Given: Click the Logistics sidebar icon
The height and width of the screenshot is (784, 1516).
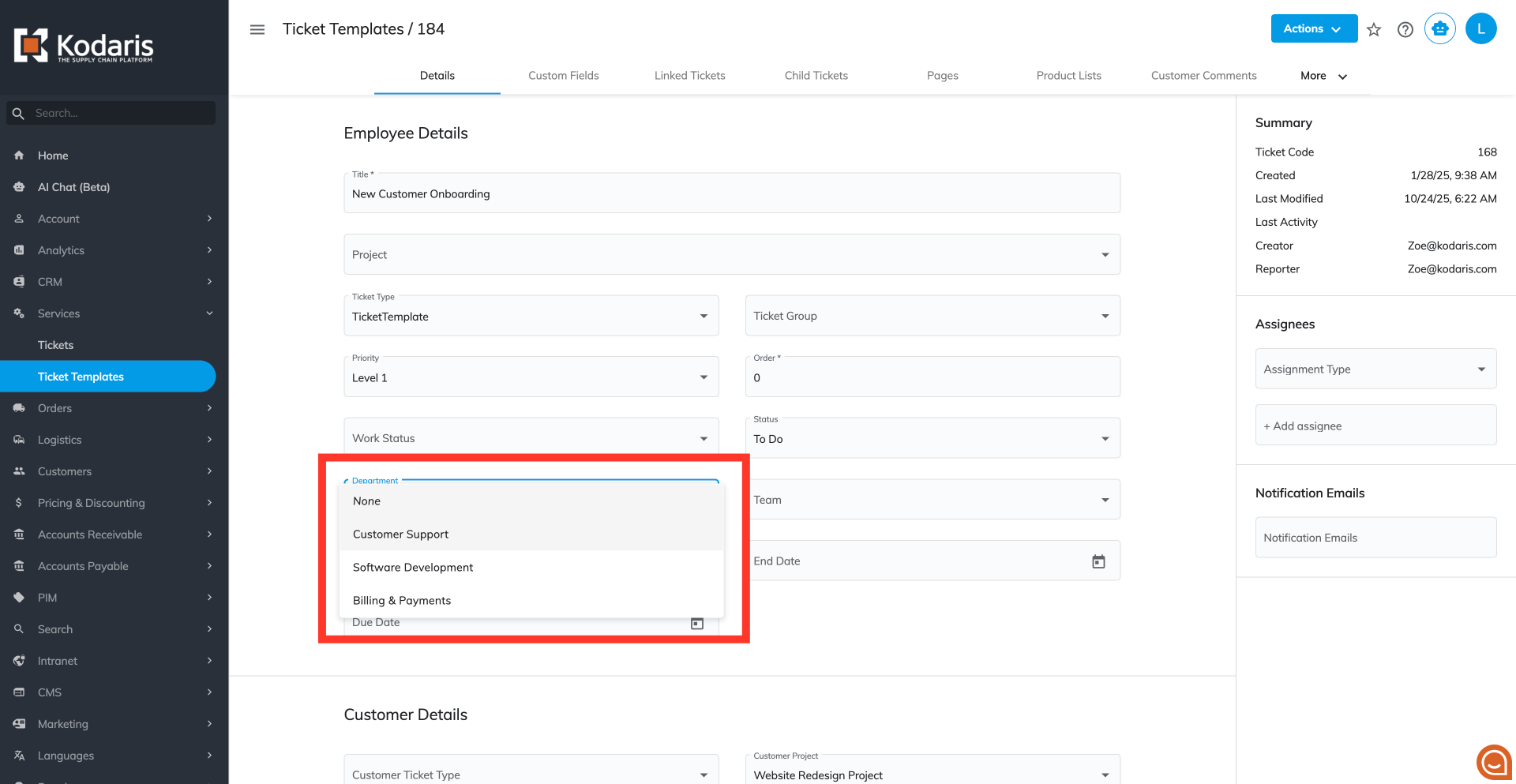Looking at the screenshot, I should click(x=19, y=440).
